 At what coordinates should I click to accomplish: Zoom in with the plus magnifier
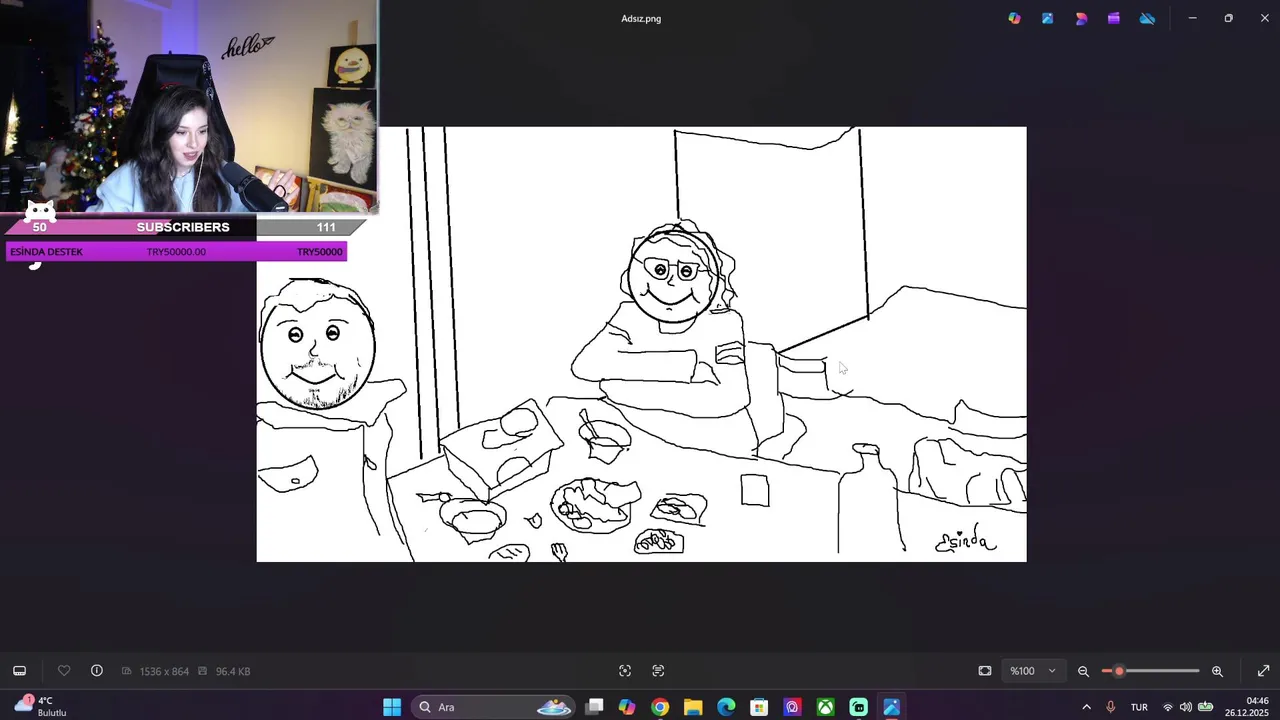[x=1217, y=671]
